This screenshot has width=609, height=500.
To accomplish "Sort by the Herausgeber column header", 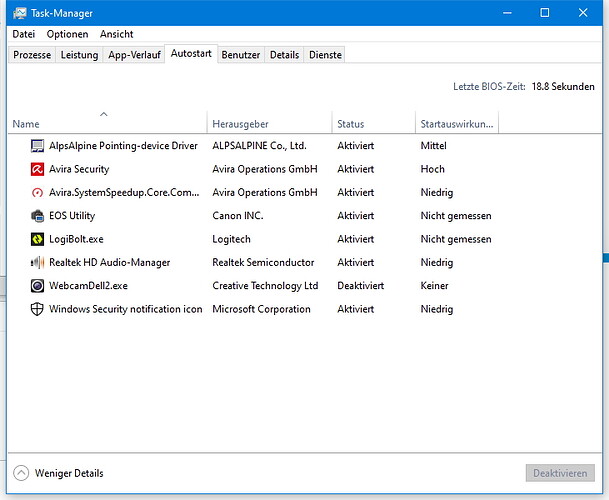I will click(270, 122).
